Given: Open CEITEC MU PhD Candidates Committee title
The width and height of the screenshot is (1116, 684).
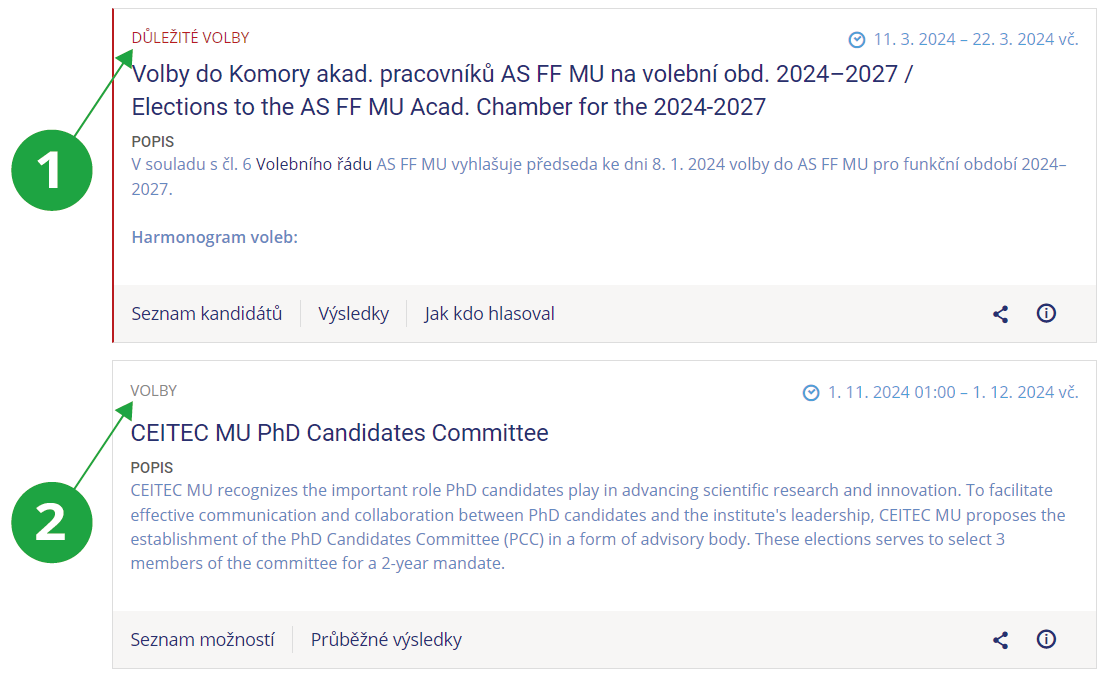Looking at the screenshot, I should 339,433.
